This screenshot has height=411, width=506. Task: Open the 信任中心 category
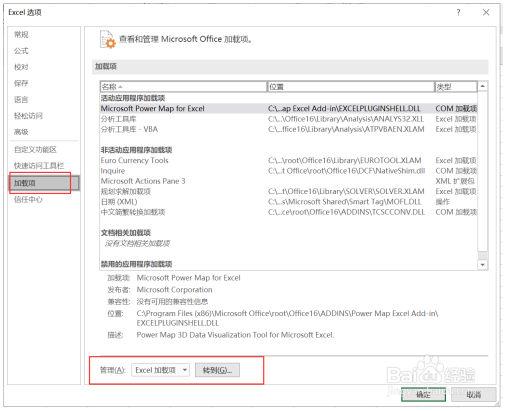click(x=28, y=199)
